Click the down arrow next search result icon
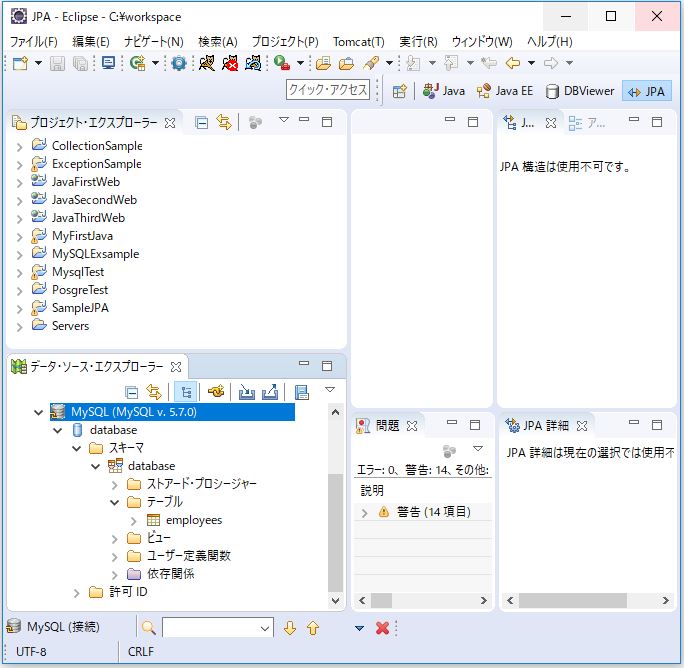The height and width of the screenshot is (668, 684). (290, 628)
